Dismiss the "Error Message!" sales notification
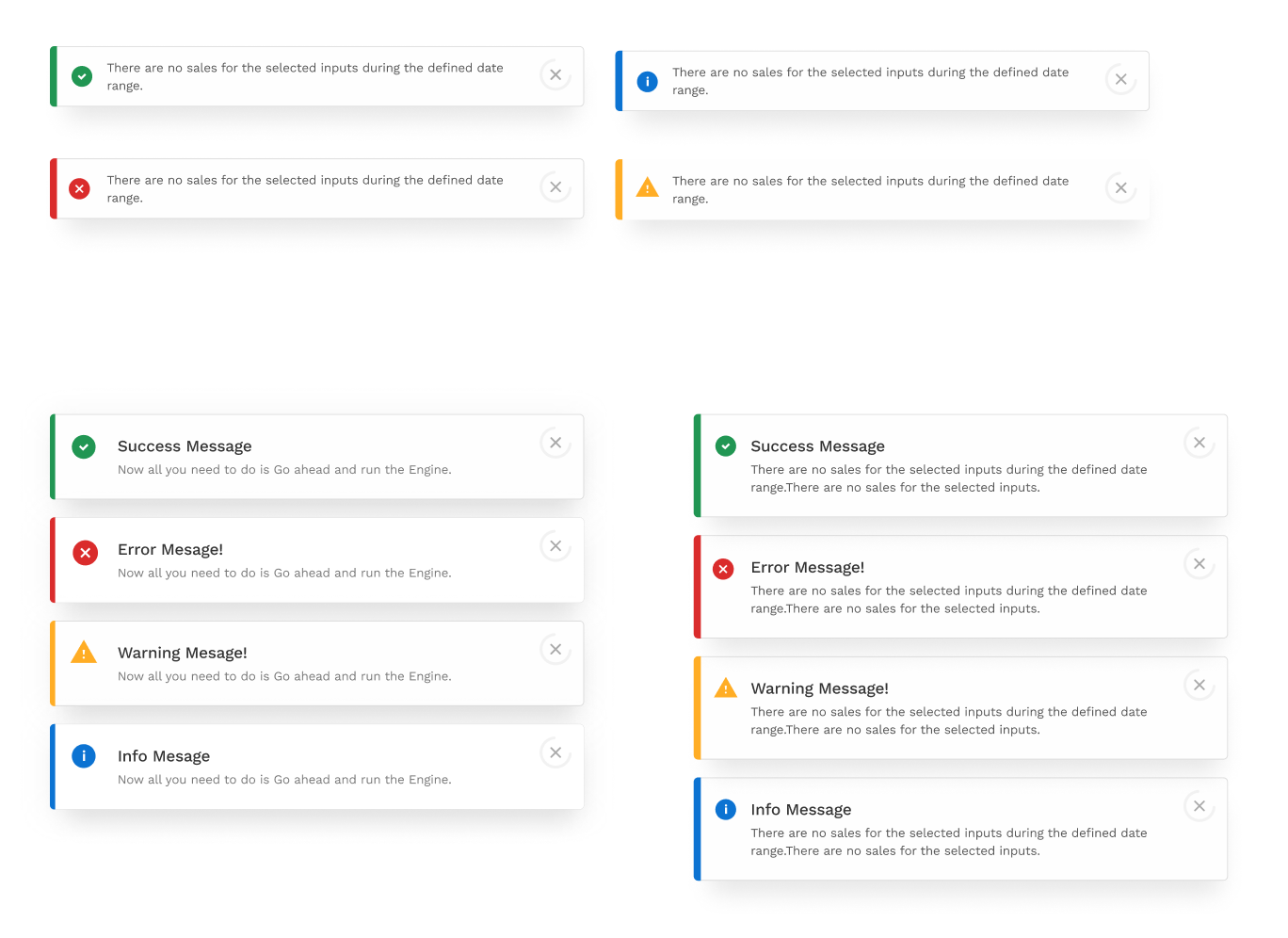This screenshot has width=1288, height=938. coord(1199,564)
